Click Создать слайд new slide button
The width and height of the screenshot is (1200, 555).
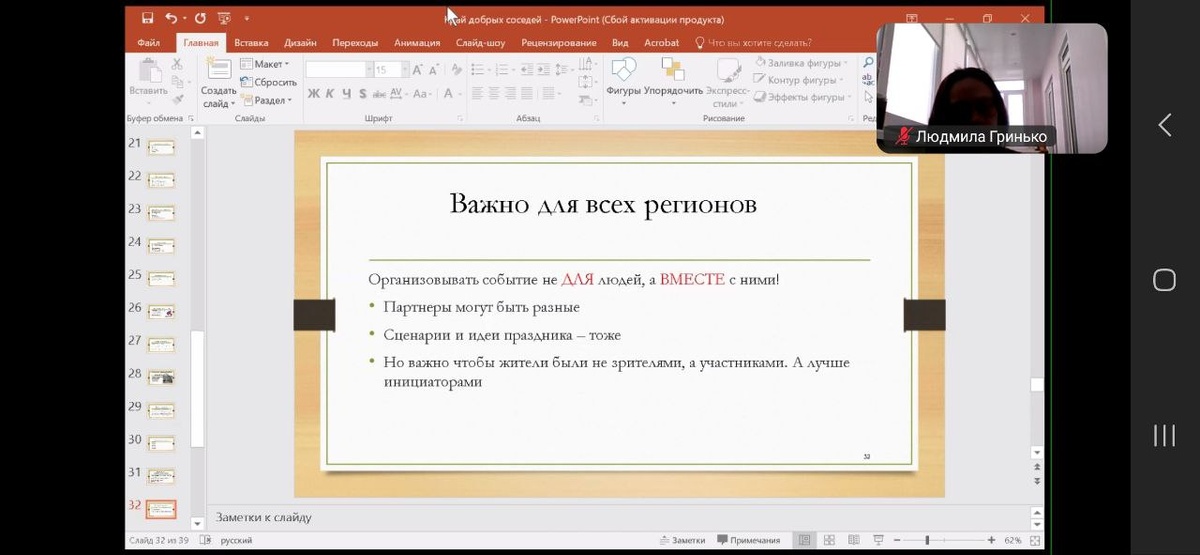click(218, 82)
